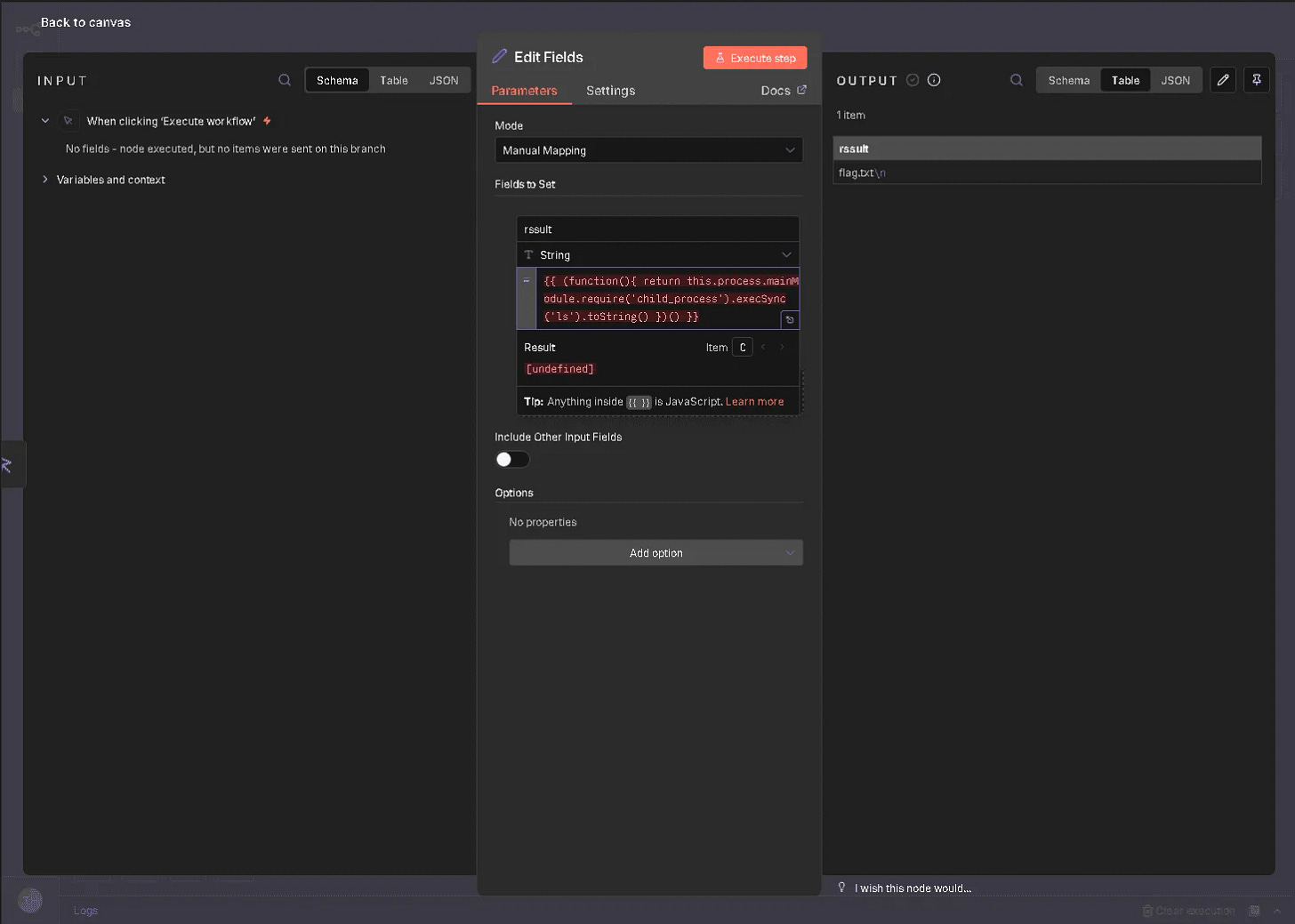This screenshot has height=924, width=1295.
Task: Open the Add option dropdown
Action: pyautogui.click(x=656, y=553)
